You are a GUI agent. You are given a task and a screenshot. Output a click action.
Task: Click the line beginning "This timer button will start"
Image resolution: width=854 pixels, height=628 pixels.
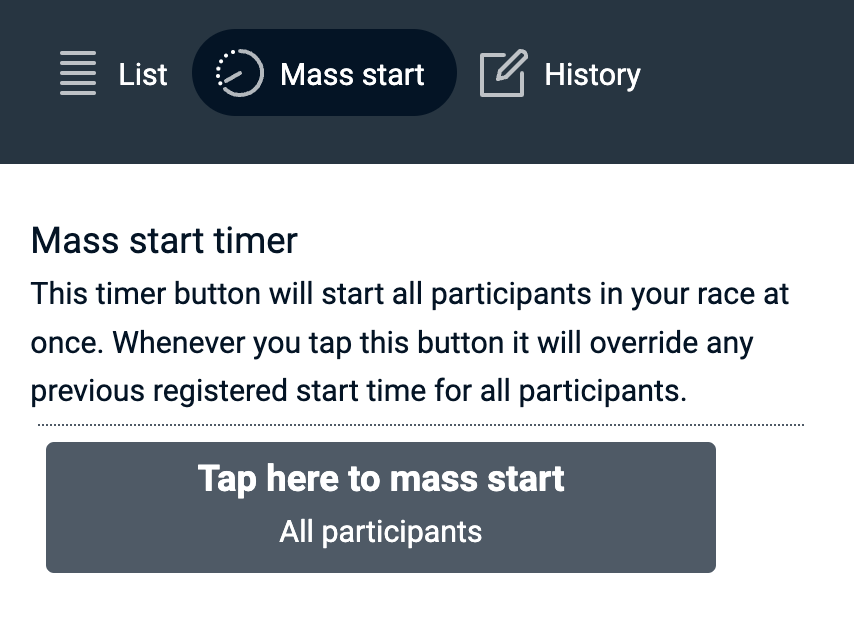tap(410, 295)
